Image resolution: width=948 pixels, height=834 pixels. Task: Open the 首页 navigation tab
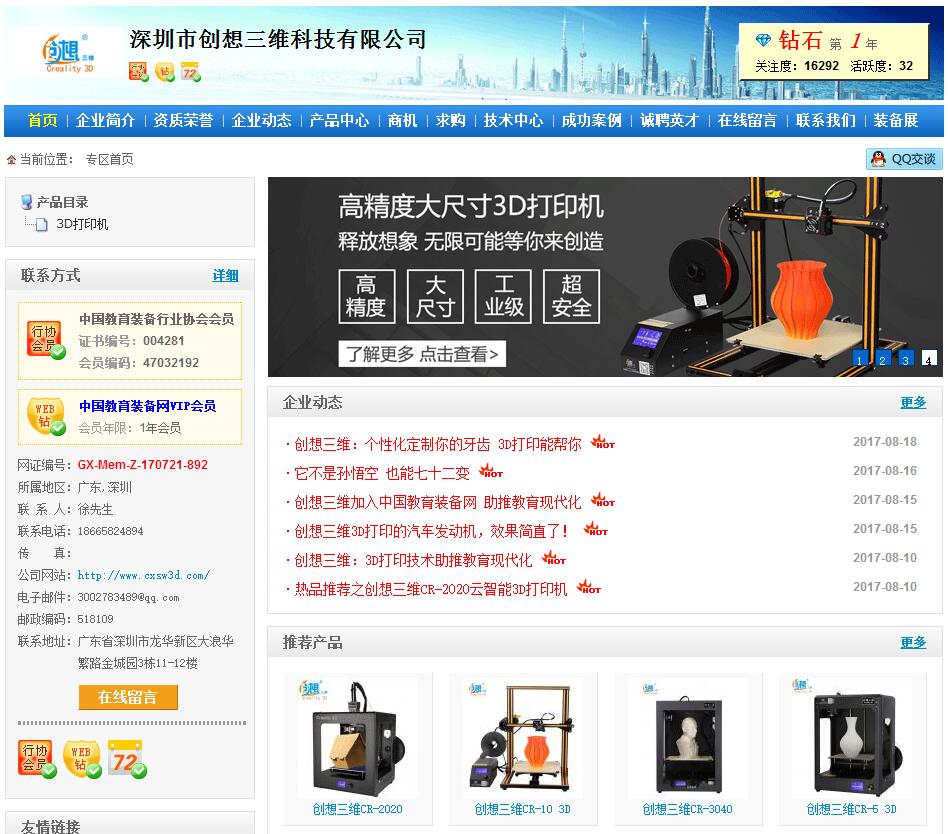(x=42, y=120)
